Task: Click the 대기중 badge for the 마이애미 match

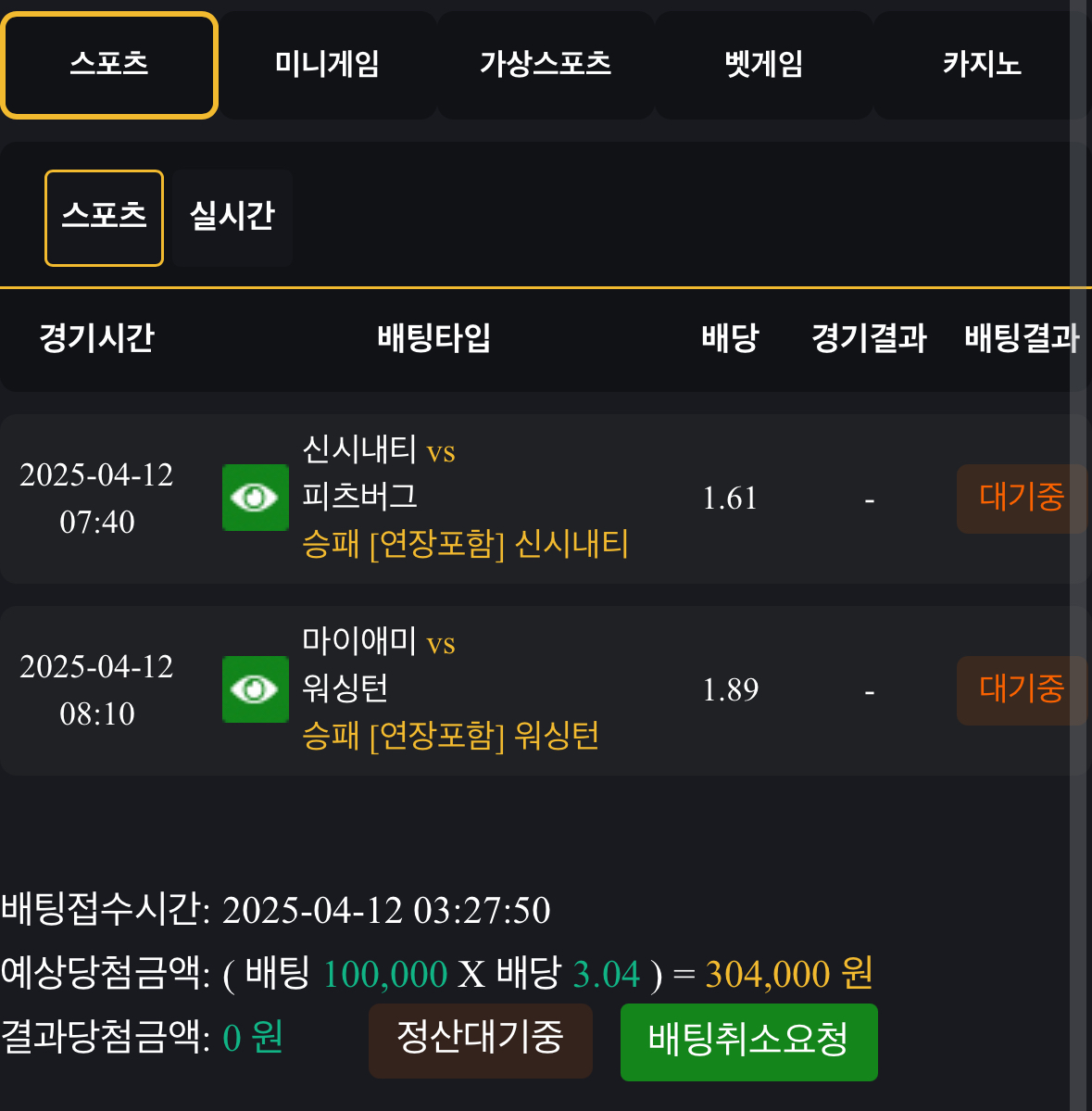Action: coord(1021,690)
